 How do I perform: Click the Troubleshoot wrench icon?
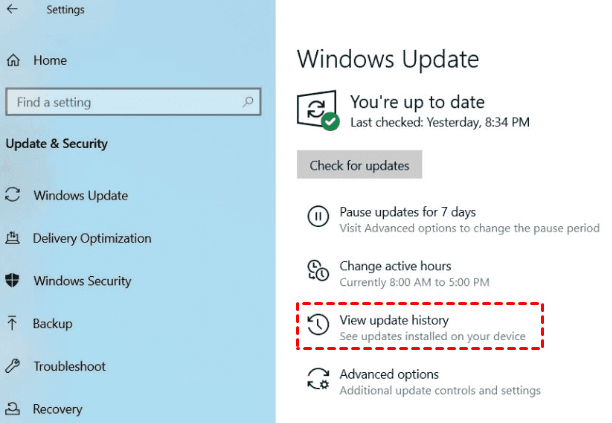[x=13, y=367]
